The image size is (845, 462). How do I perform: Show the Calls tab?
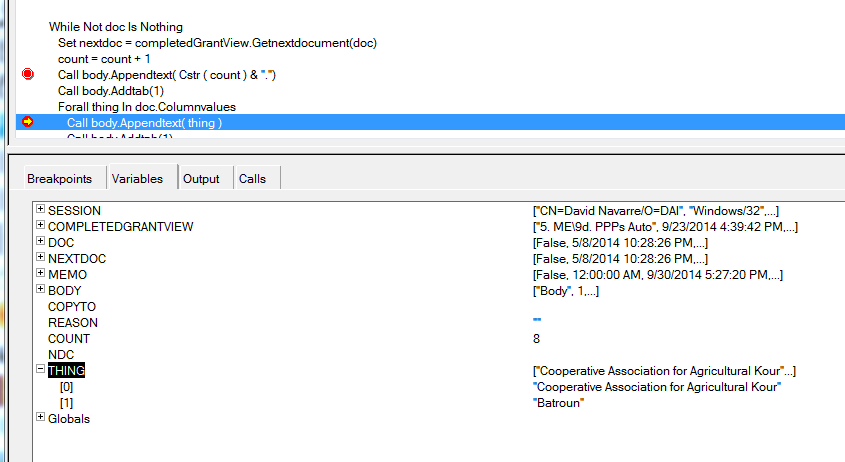(x=252, y=178)
